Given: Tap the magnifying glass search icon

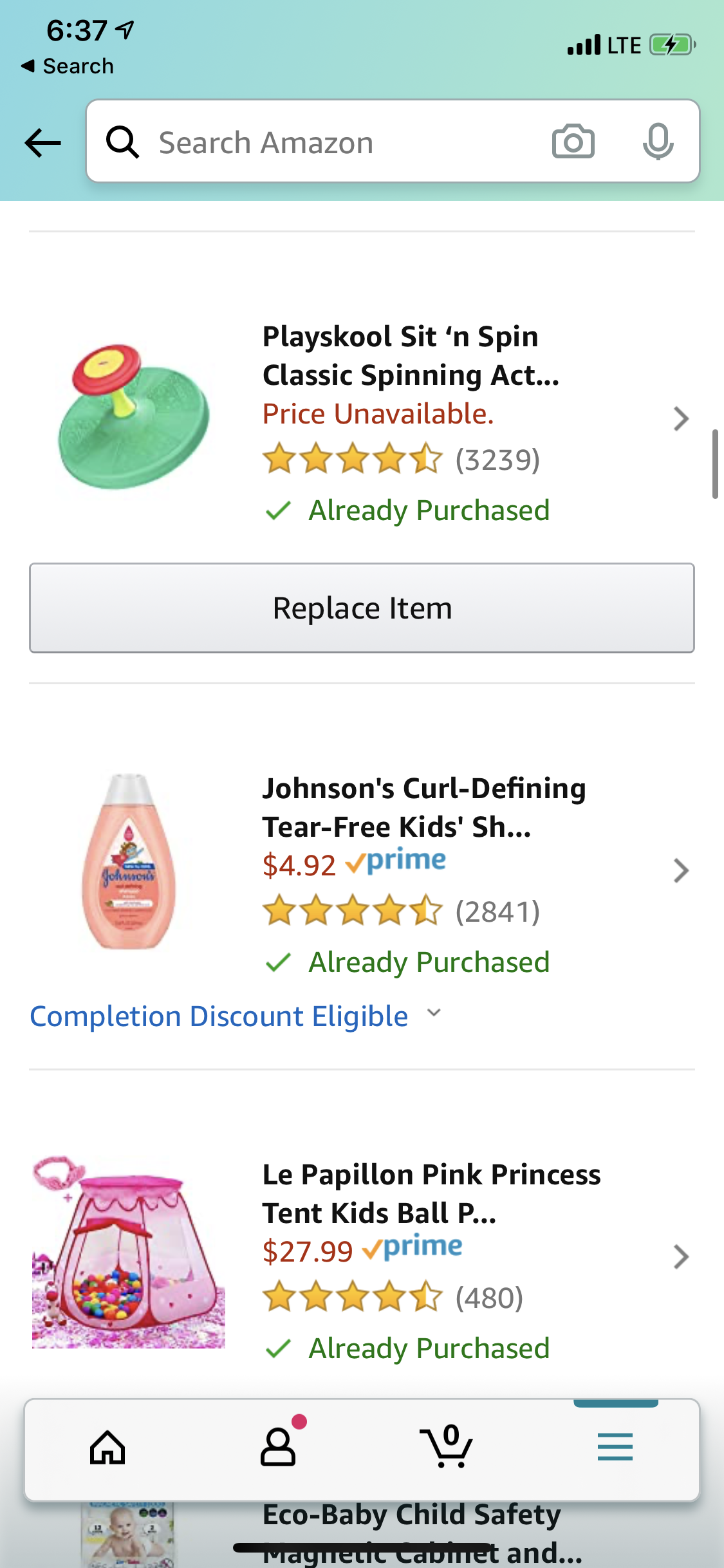Looking at the screenshot, I should point(122,142).
